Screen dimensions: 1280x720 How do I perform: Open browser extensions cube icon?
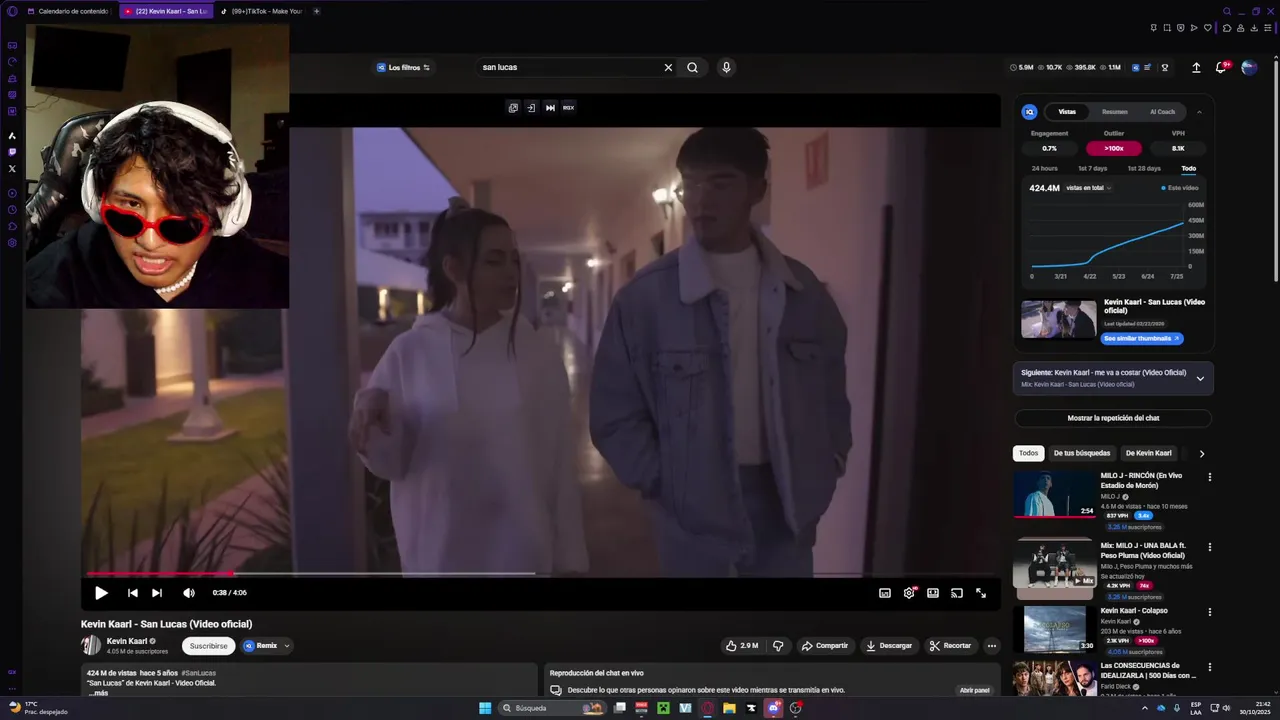coord(1227,28)
